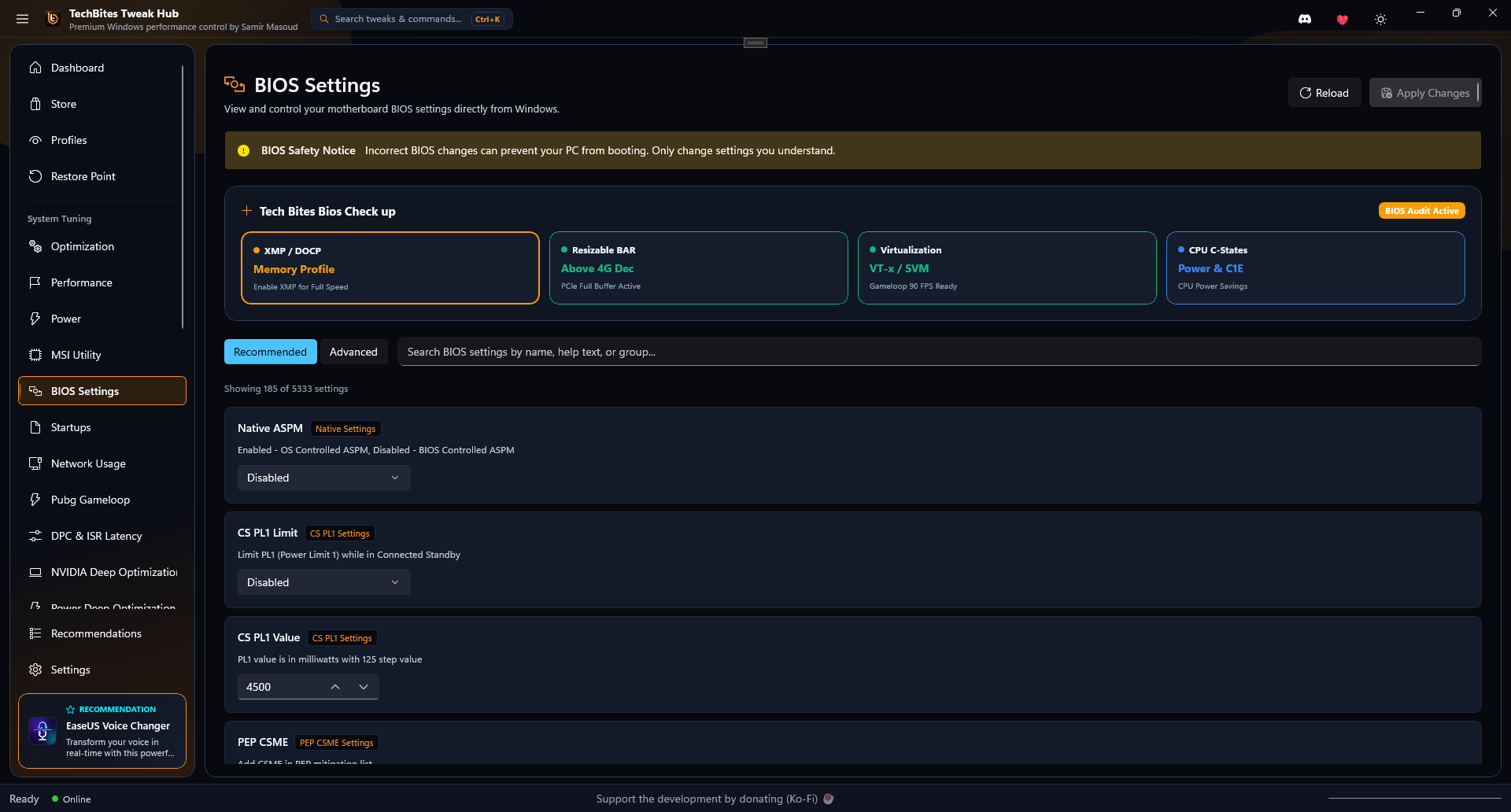The image size is (1511, 812).
Task: Open the Native ASPM Disabled dropdown
Action: pyautogui.click(x=324, y=478)
